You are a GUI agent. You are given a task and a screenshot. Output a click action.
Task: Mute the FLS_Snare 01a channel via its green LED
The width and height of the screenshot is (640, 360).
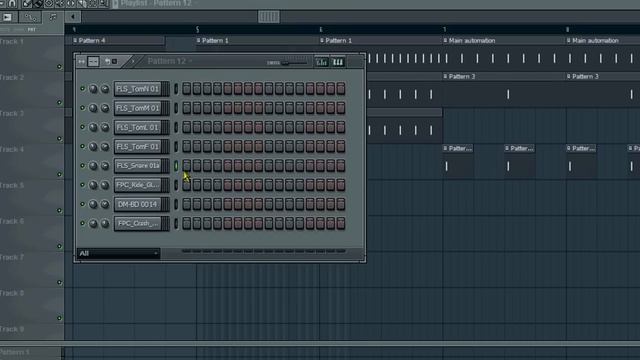(x=82, y=165)
